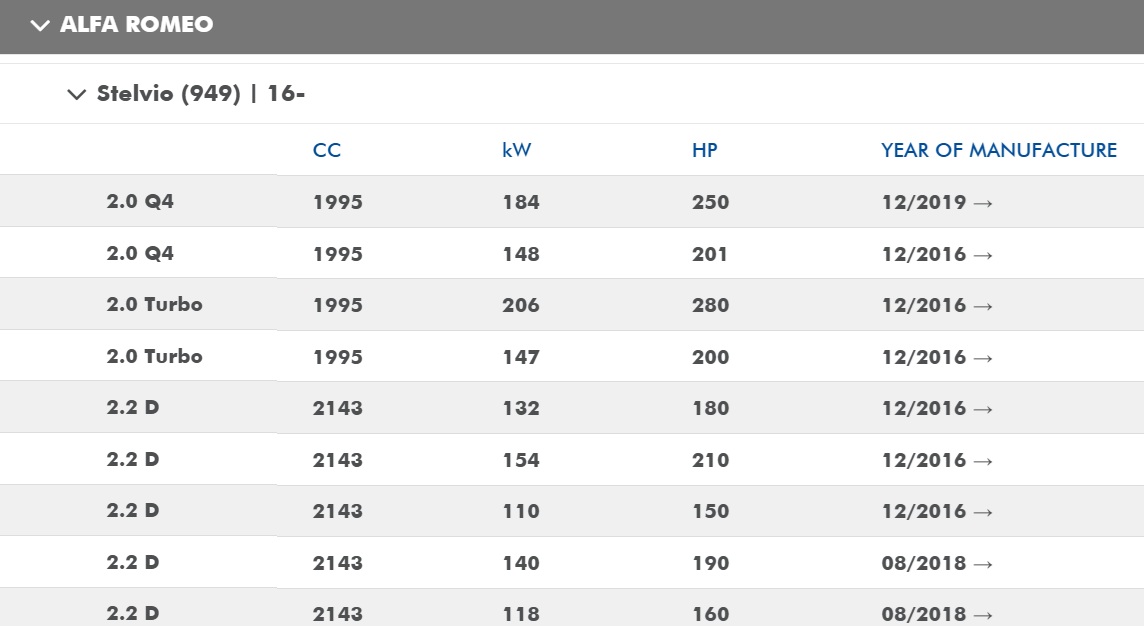Image resolution: width=1144 pixels, height=626 pixels.
Task: Click the HP column header
Action: coord(705,151)
